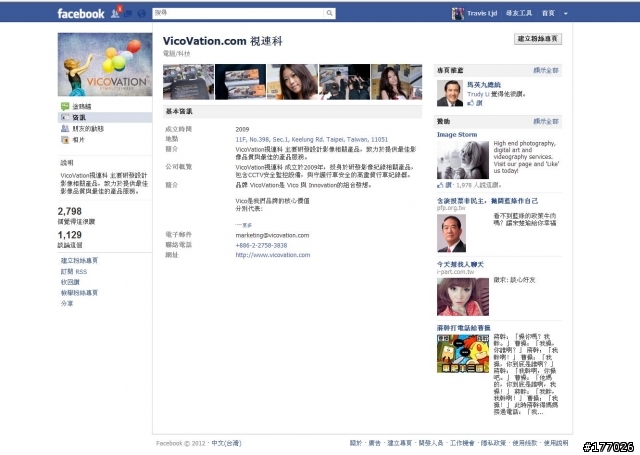
Task: Open the recommended page name link
Action: coord(484,85)
